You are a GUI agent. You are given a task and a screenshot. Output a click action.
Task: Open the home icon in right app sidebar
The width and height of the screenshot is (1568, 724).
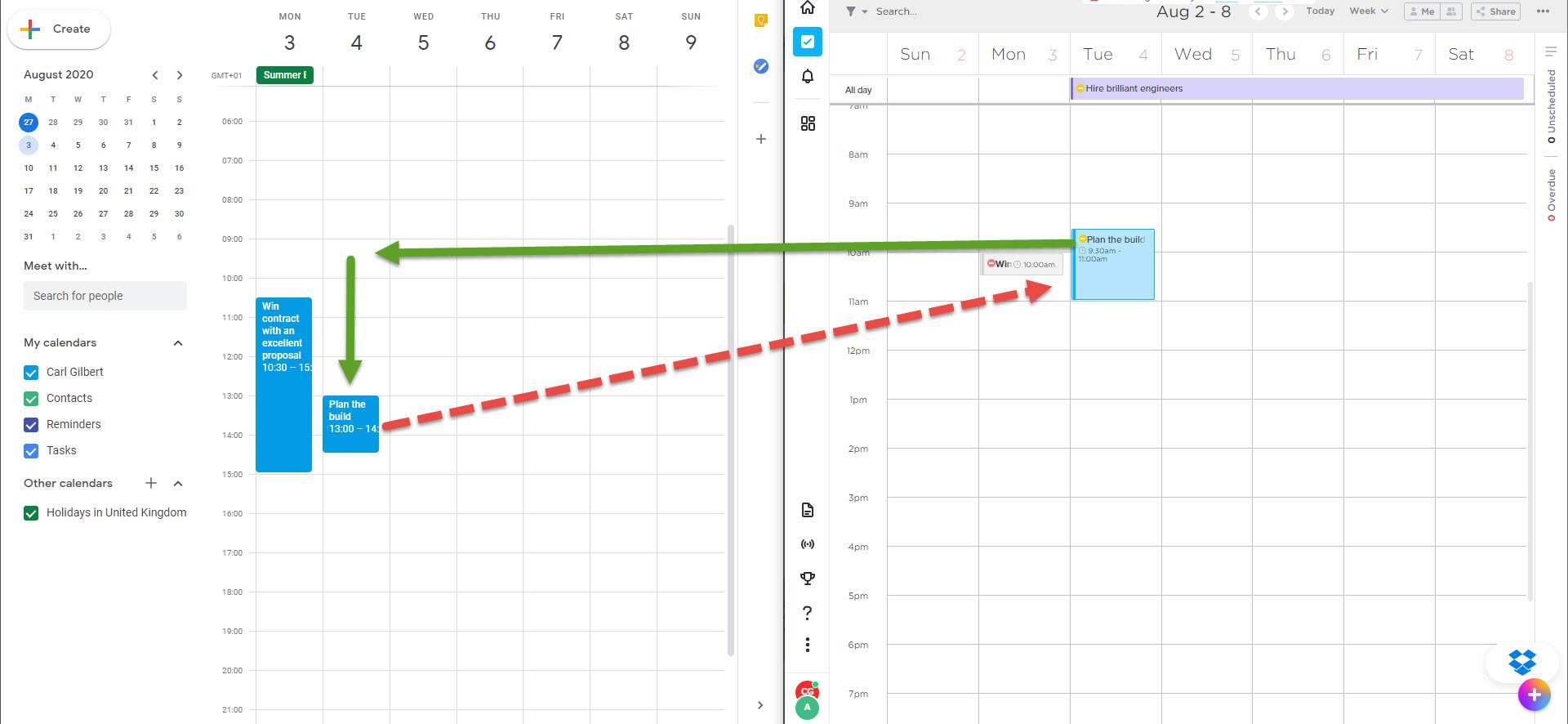[x=808, y=8]
